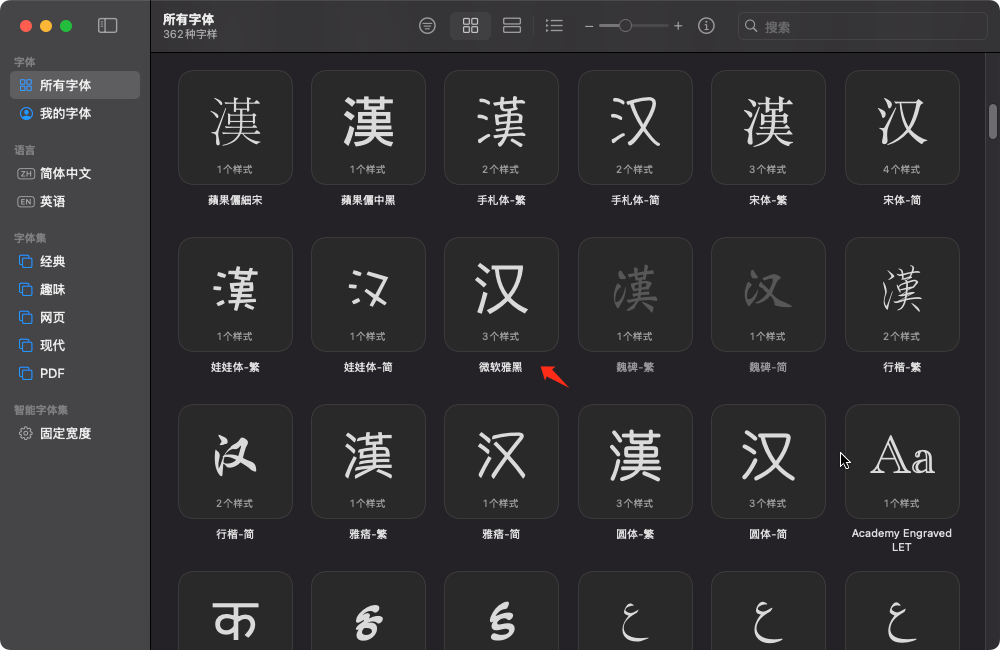Decrease preview size with minus button

589,26
